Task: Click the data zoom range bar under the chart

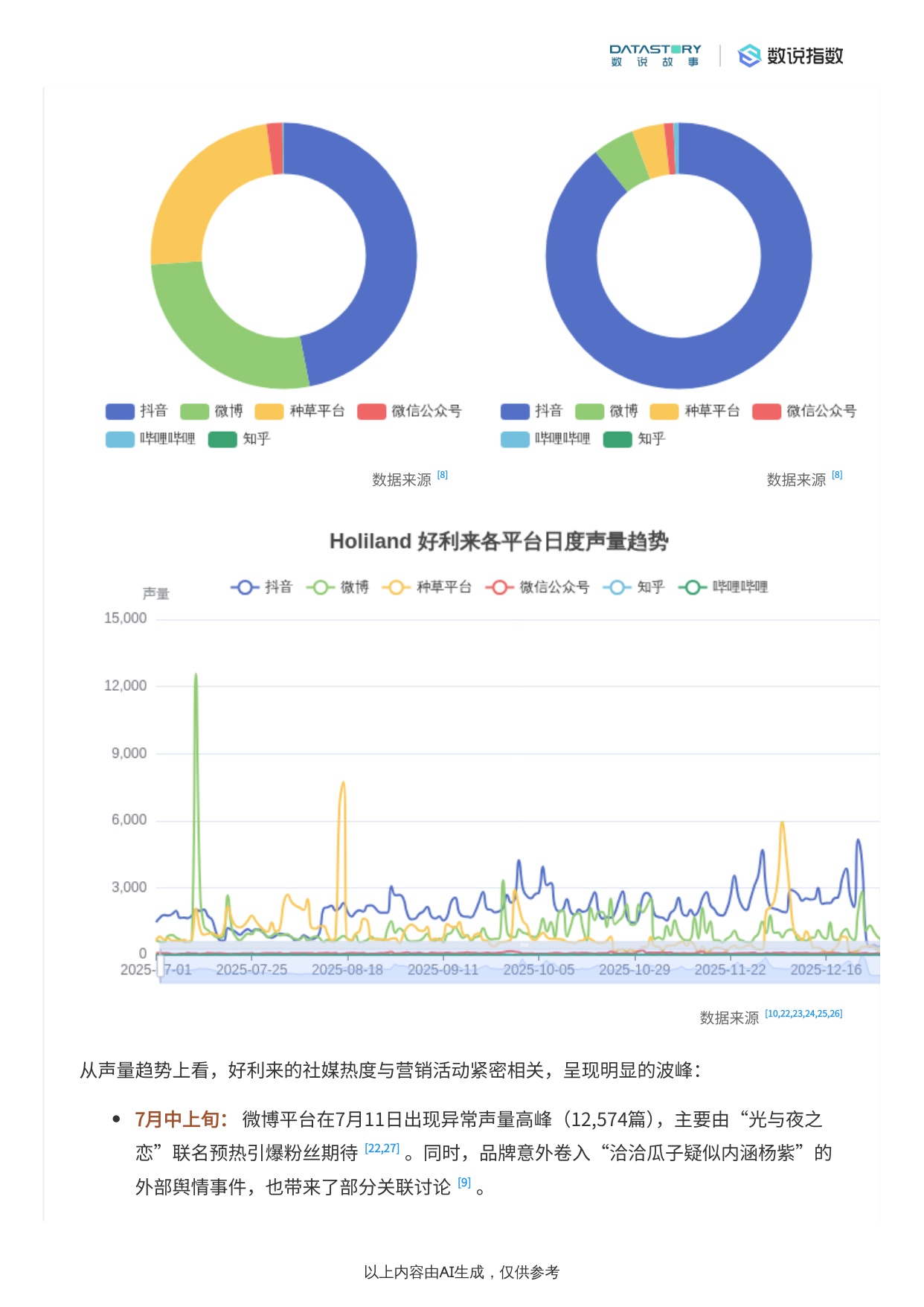Action: pyautogui.click(x=519, y=969)
